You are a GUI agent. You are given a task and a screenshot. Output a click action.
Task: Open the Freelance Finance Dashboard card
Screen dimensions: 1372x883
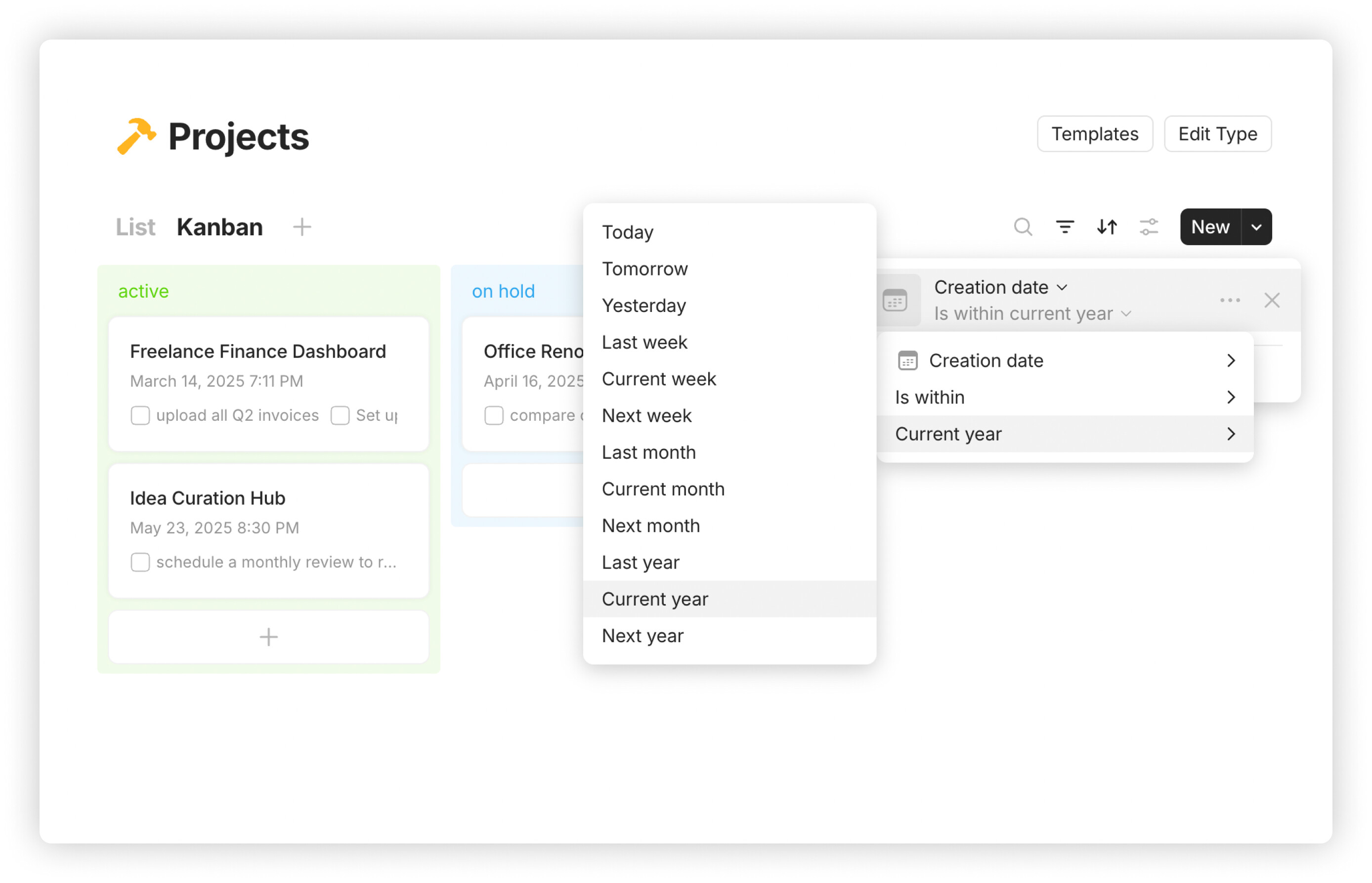tap(258, 352)
